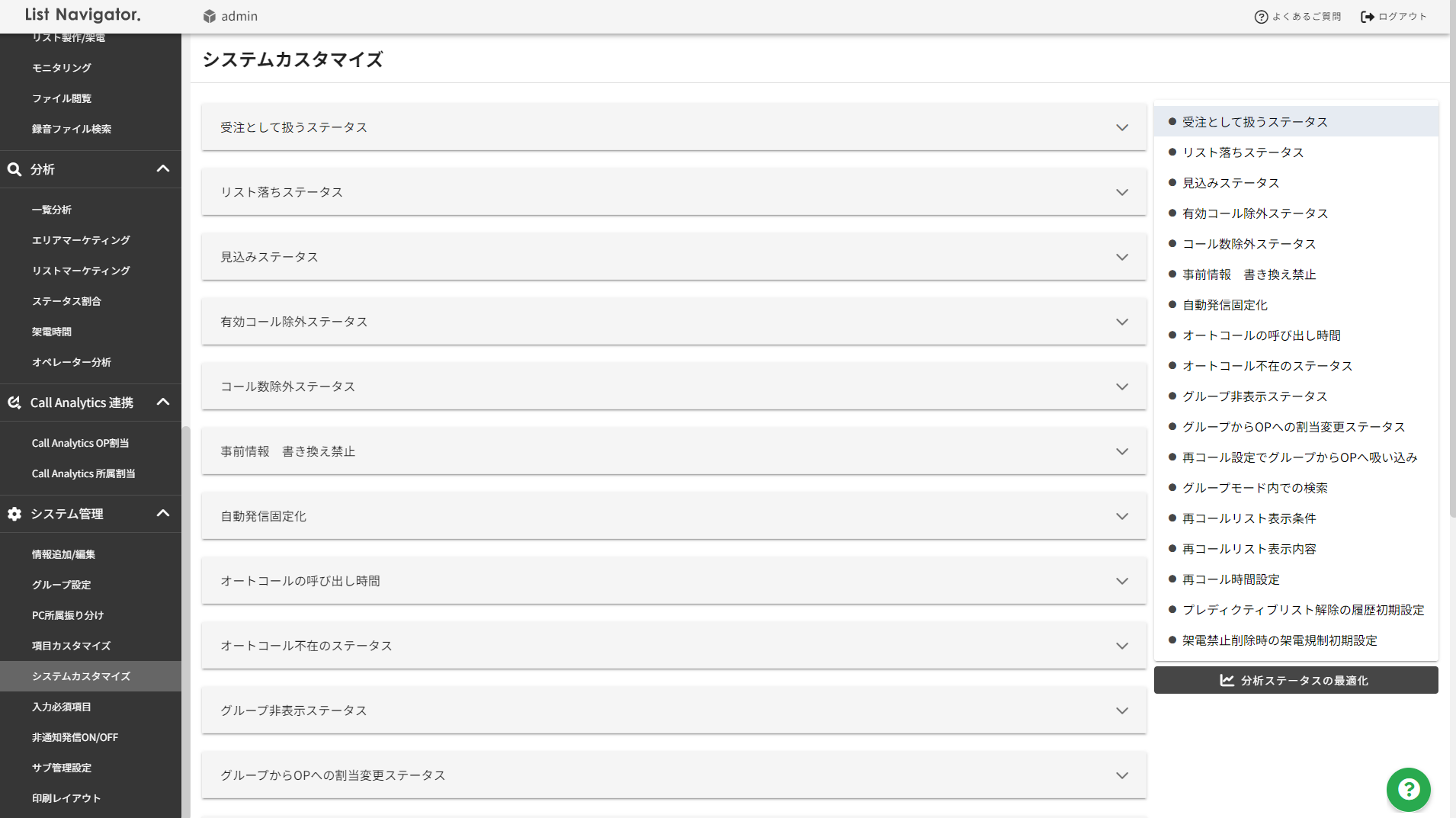
Task: Expand the グループ非表示ステータス panel
Action: [674, 711]
